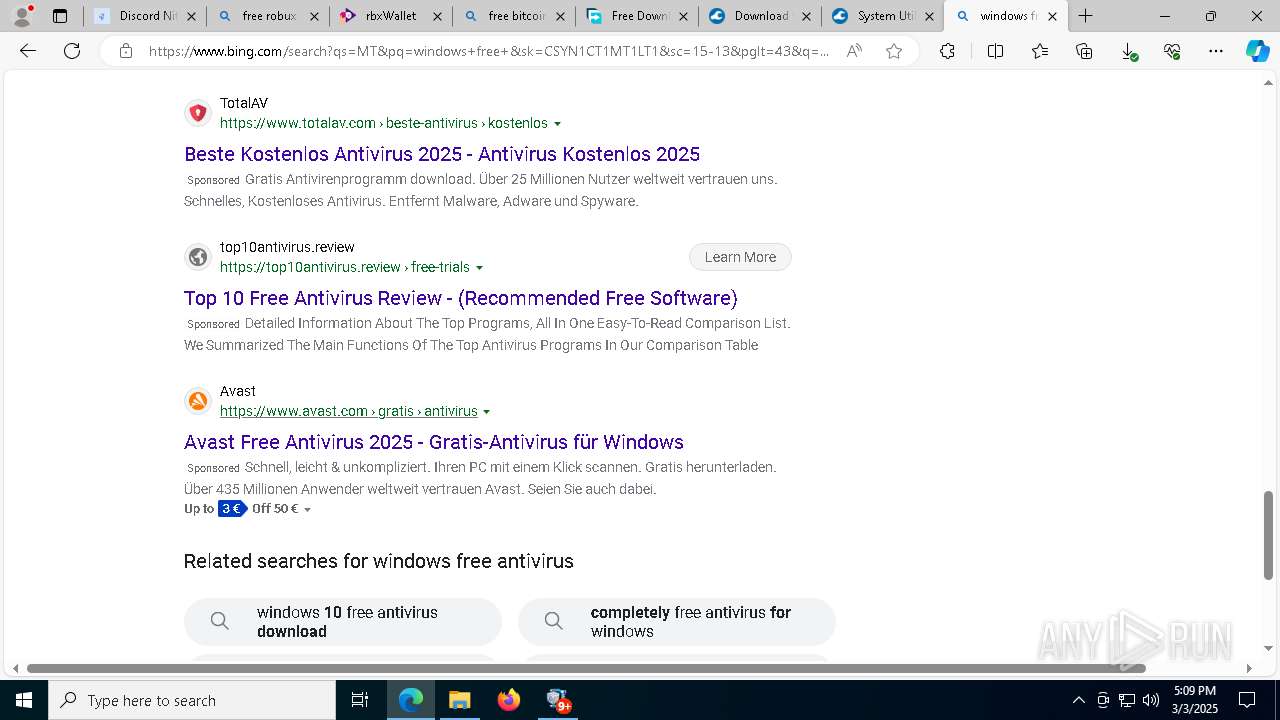Open Settings and more ellipsis
This screenshot has height=720, width=1280.
coord(1216,51)
